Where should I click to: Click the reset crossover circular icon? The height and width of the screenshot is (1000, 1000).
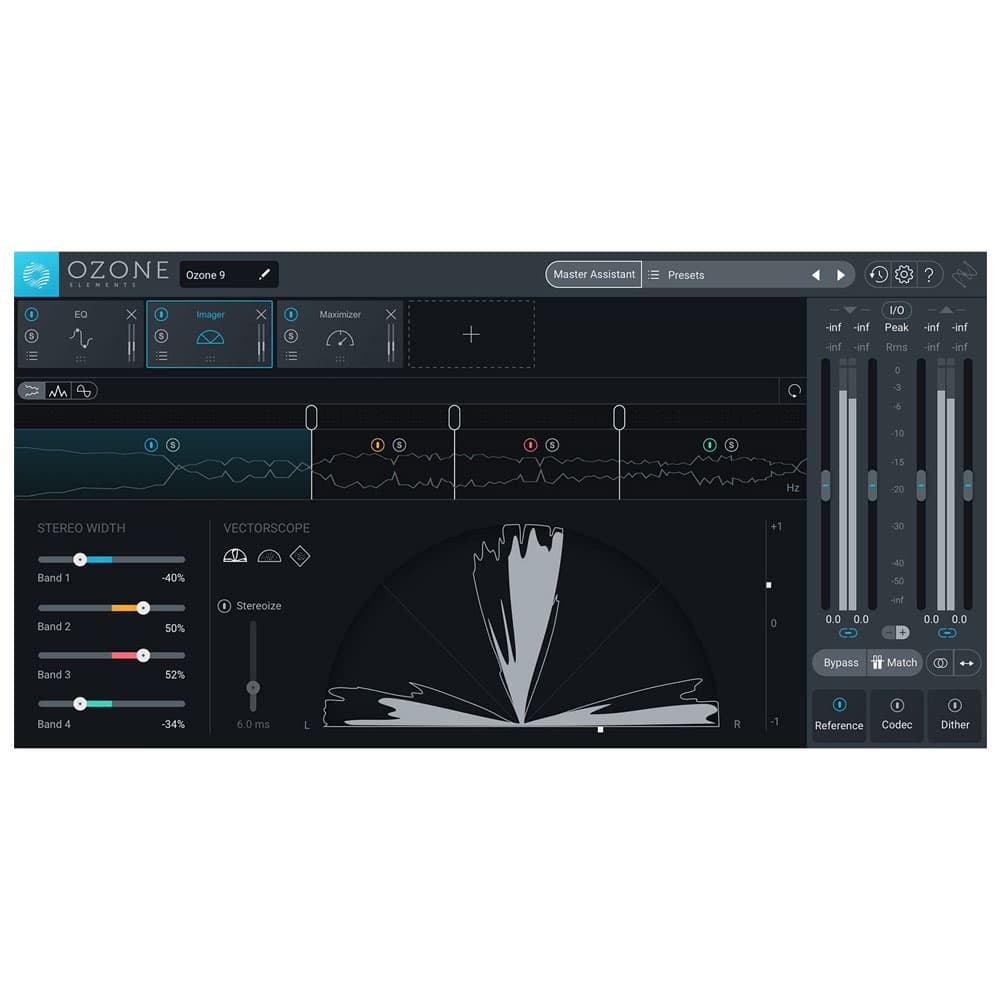tap(794, 391)
